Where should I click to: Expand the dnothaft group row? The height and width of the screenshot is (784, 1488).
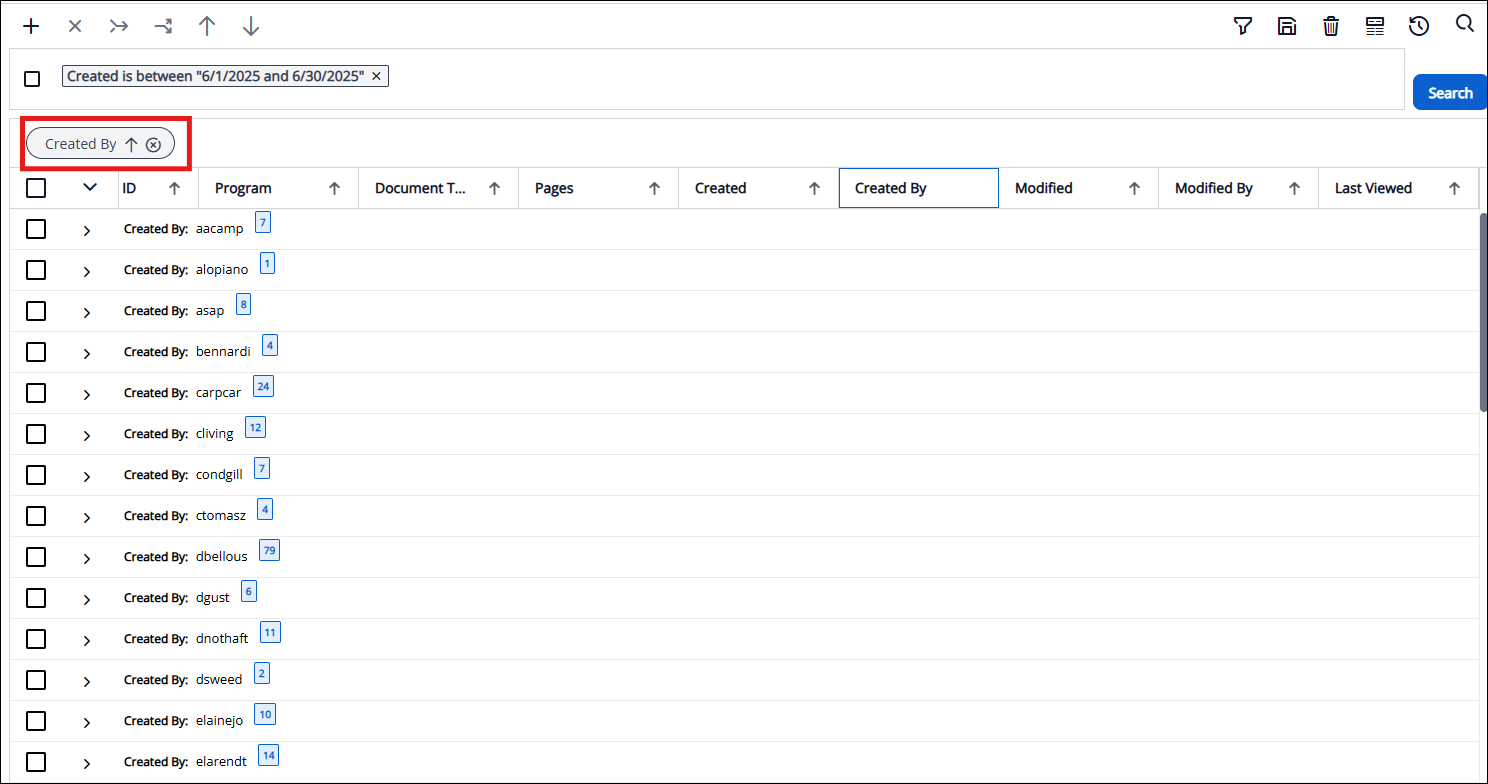tap(87, 641)
